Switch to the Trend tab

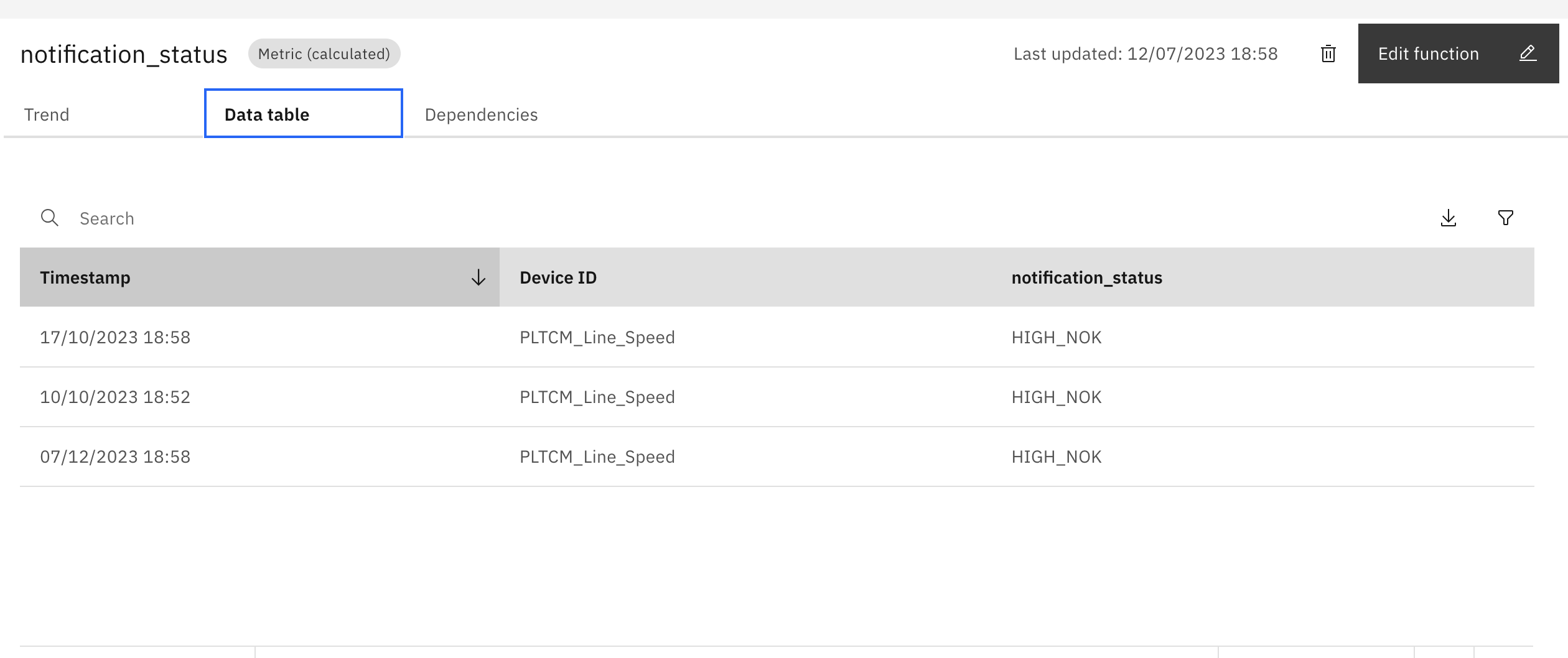[46, 114]
